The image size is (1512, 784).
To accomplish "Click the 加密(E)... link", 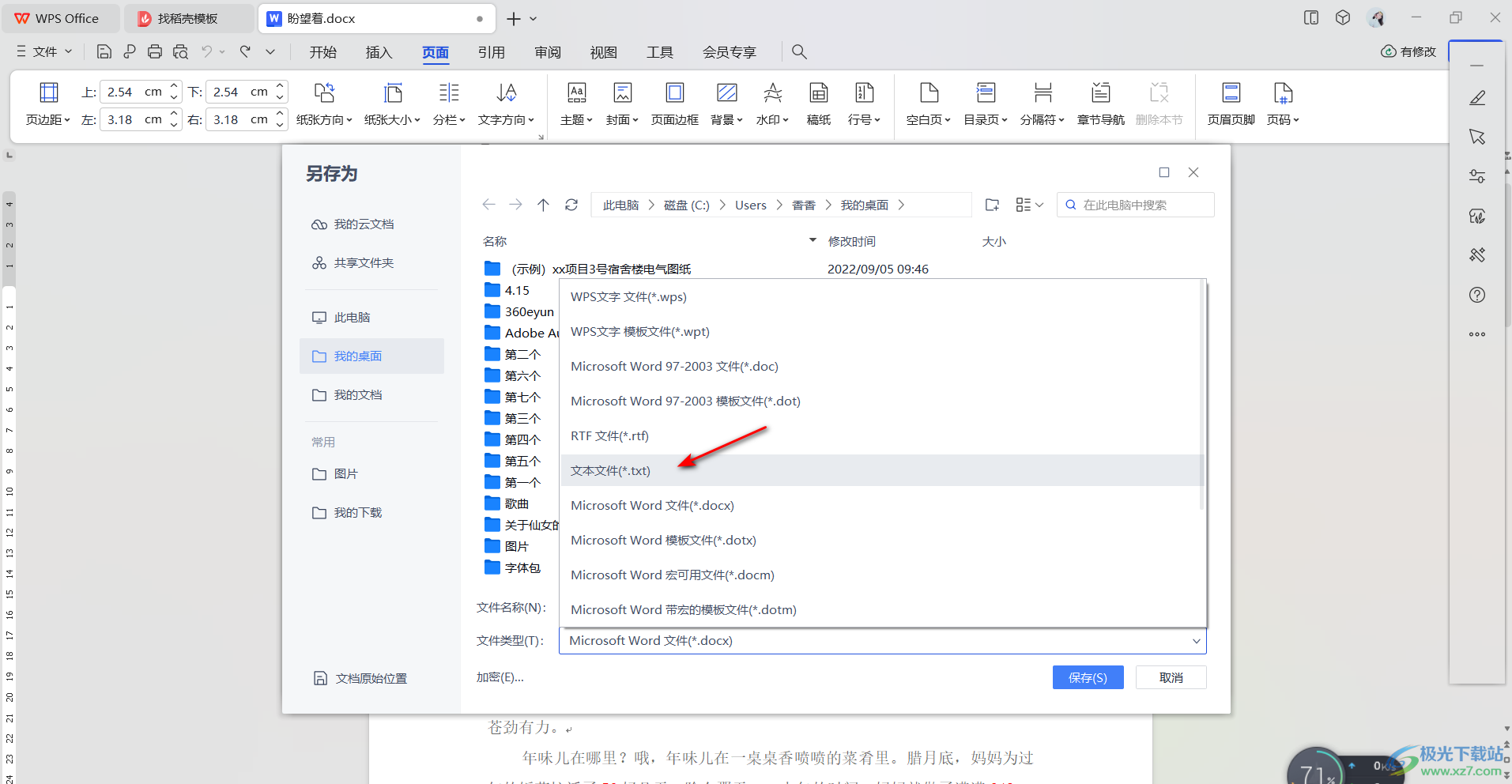I will (x=500, y=677).
